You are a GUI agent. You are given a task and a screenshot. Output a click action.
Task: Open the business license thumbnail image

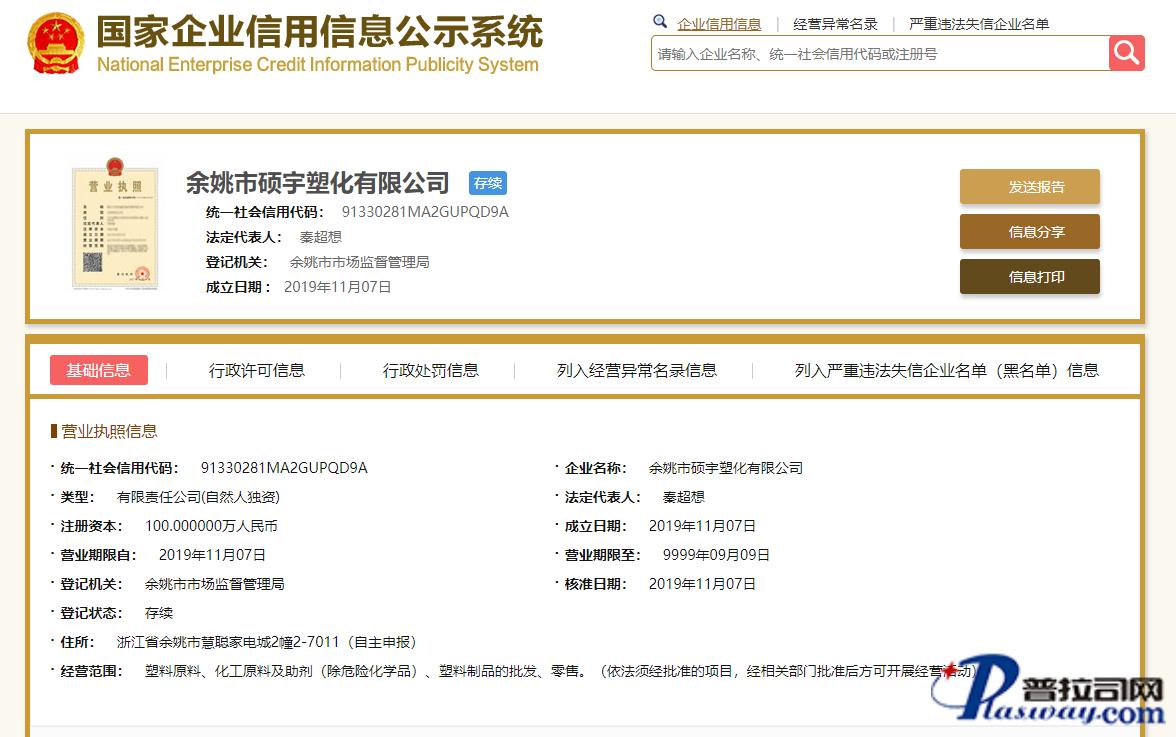click(115, 227)
